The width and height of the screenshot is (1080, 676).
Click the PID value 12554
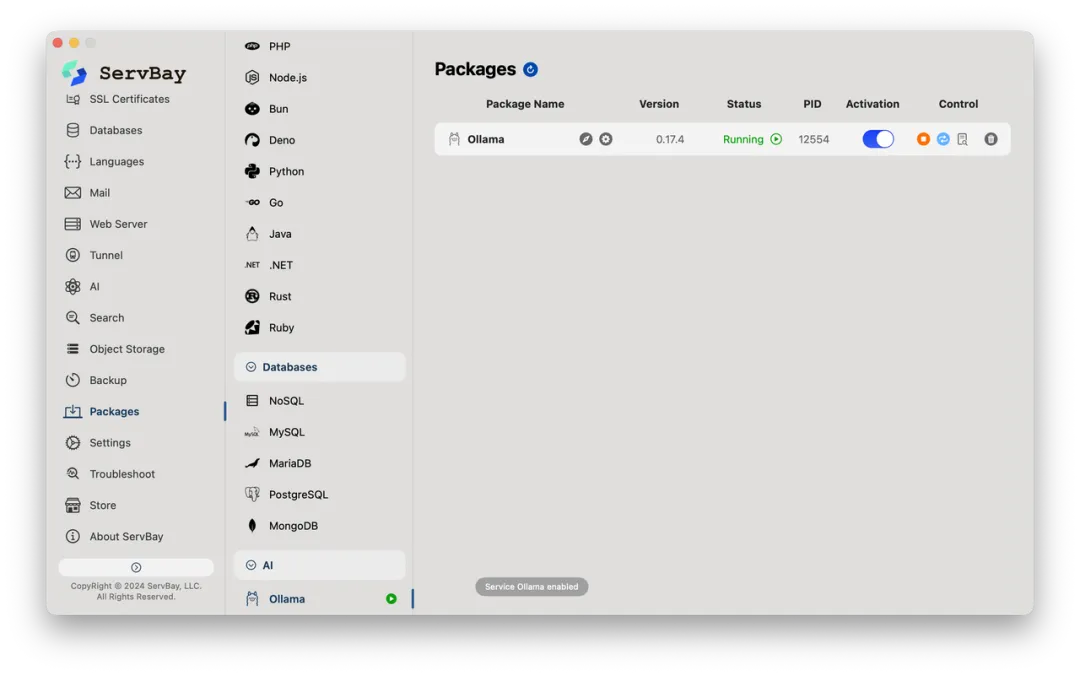[x=813, y=139]
